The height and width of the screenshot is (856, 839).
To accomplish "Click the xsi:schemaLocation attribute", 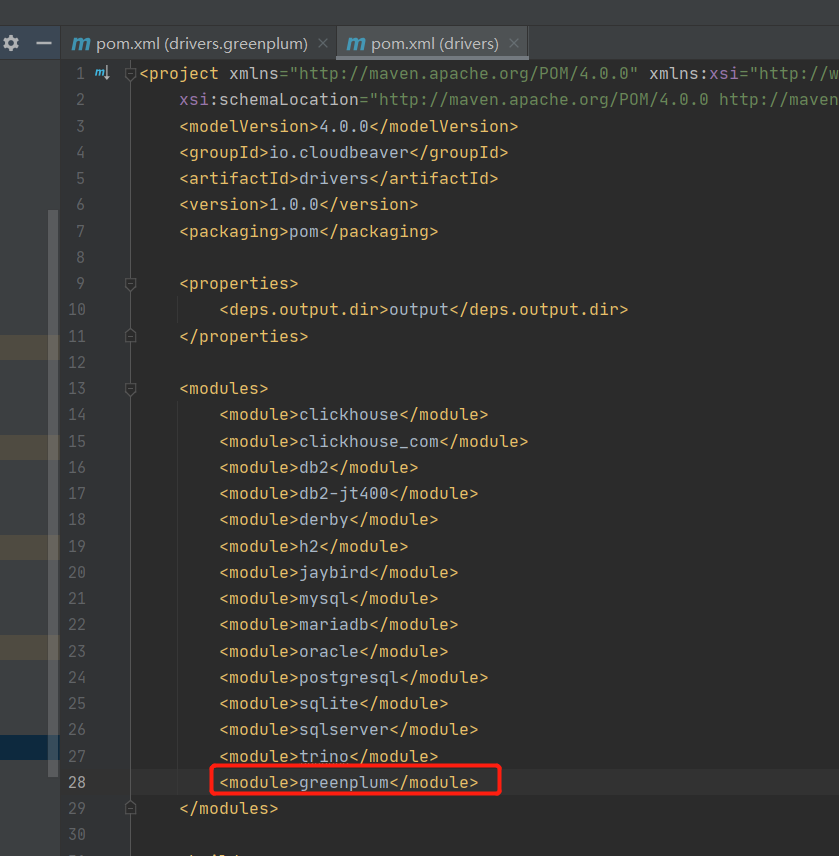I will pyautogui.click(x=269, y=99).
